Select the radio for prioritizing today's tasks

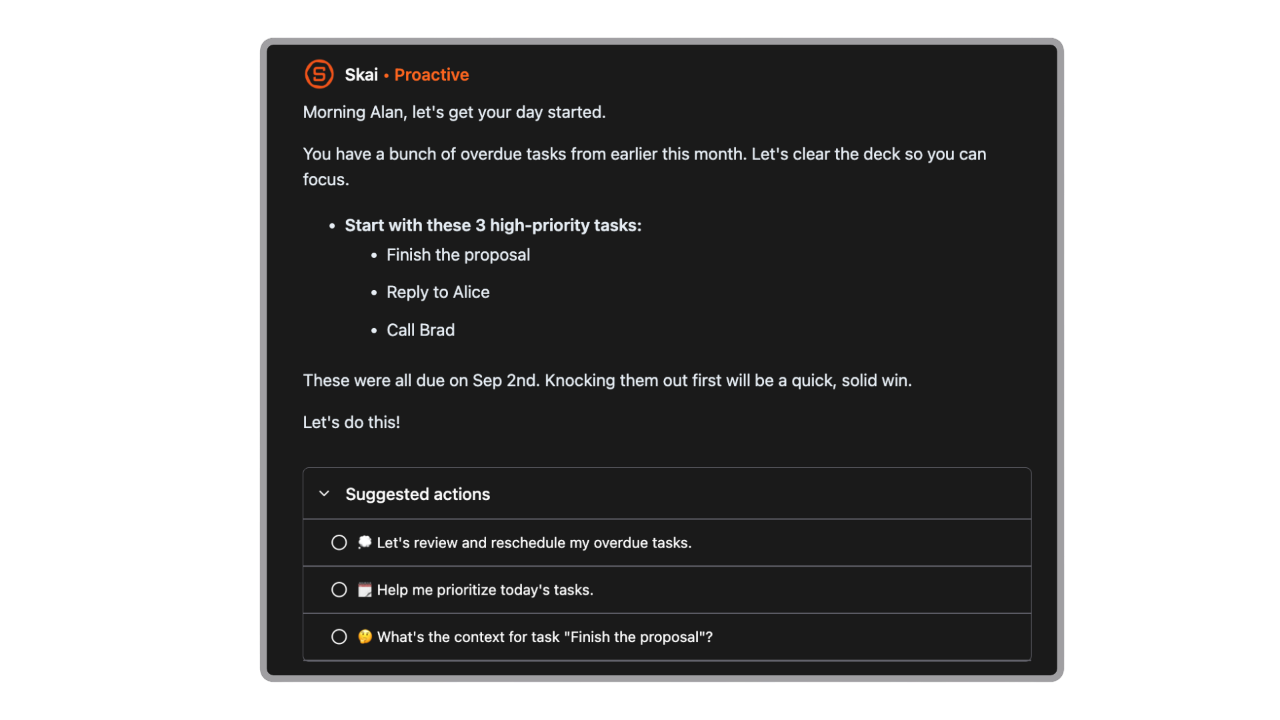pyautogui.click(x=339, y=589)
